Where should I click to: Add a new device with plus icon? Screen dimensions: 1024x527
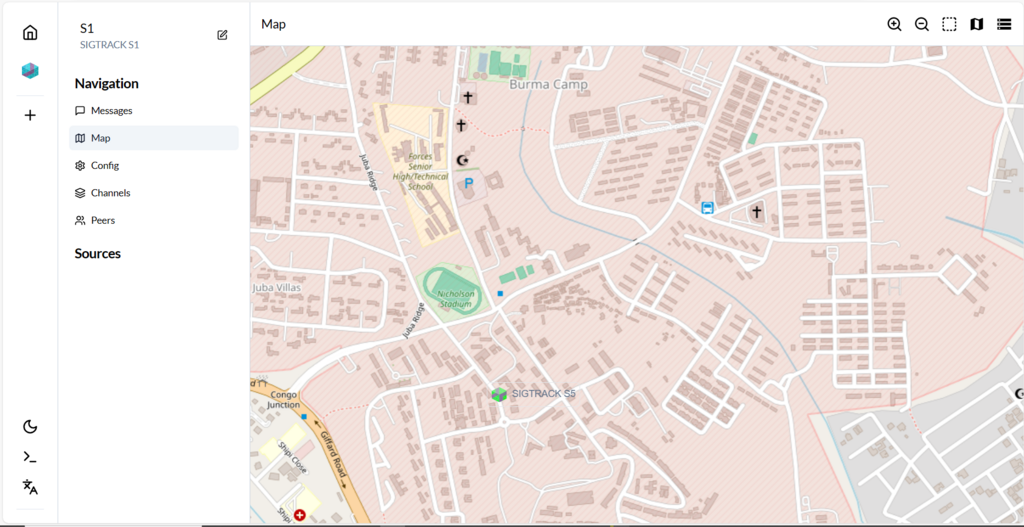pos(30,115)
